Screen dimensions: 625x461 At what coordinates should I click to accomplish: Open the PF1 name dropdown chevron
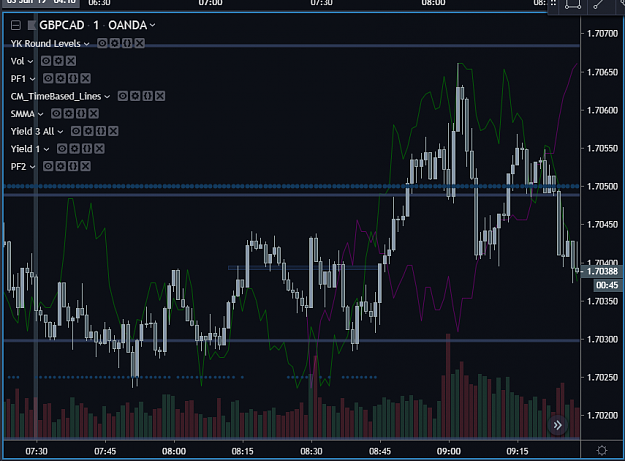(32, 79)
